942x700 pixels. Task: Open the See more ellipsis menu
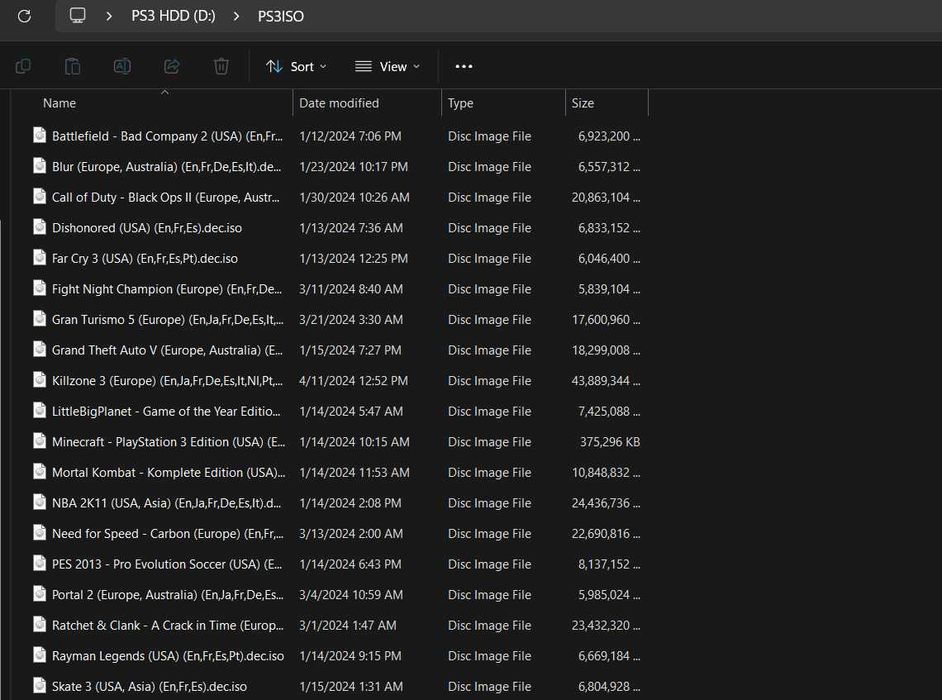tap(464, 66)
